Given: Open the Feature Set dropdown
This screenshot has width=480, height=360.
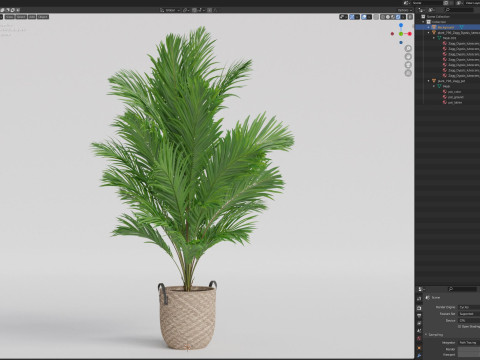Looking at the screenshot, I should pos(469,314).
